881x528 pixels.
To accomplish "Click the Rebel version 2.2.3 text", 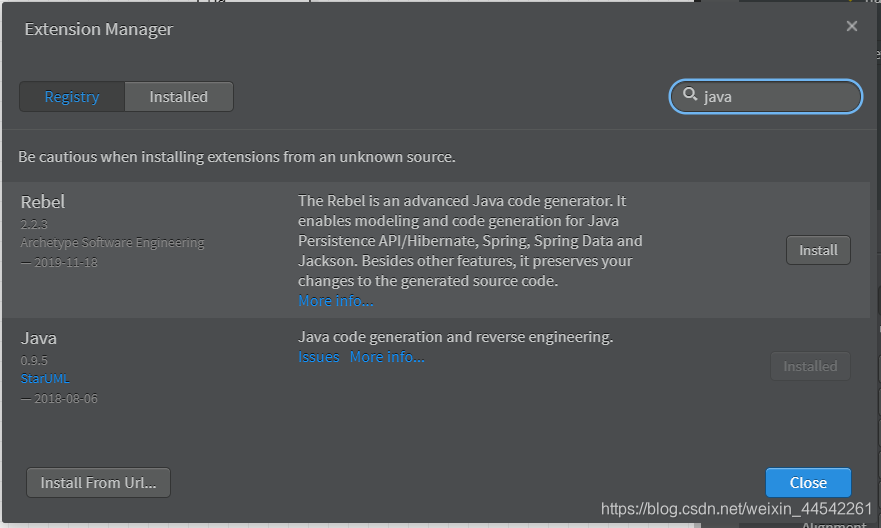I will pyautogui.click(x=34, y=225).
